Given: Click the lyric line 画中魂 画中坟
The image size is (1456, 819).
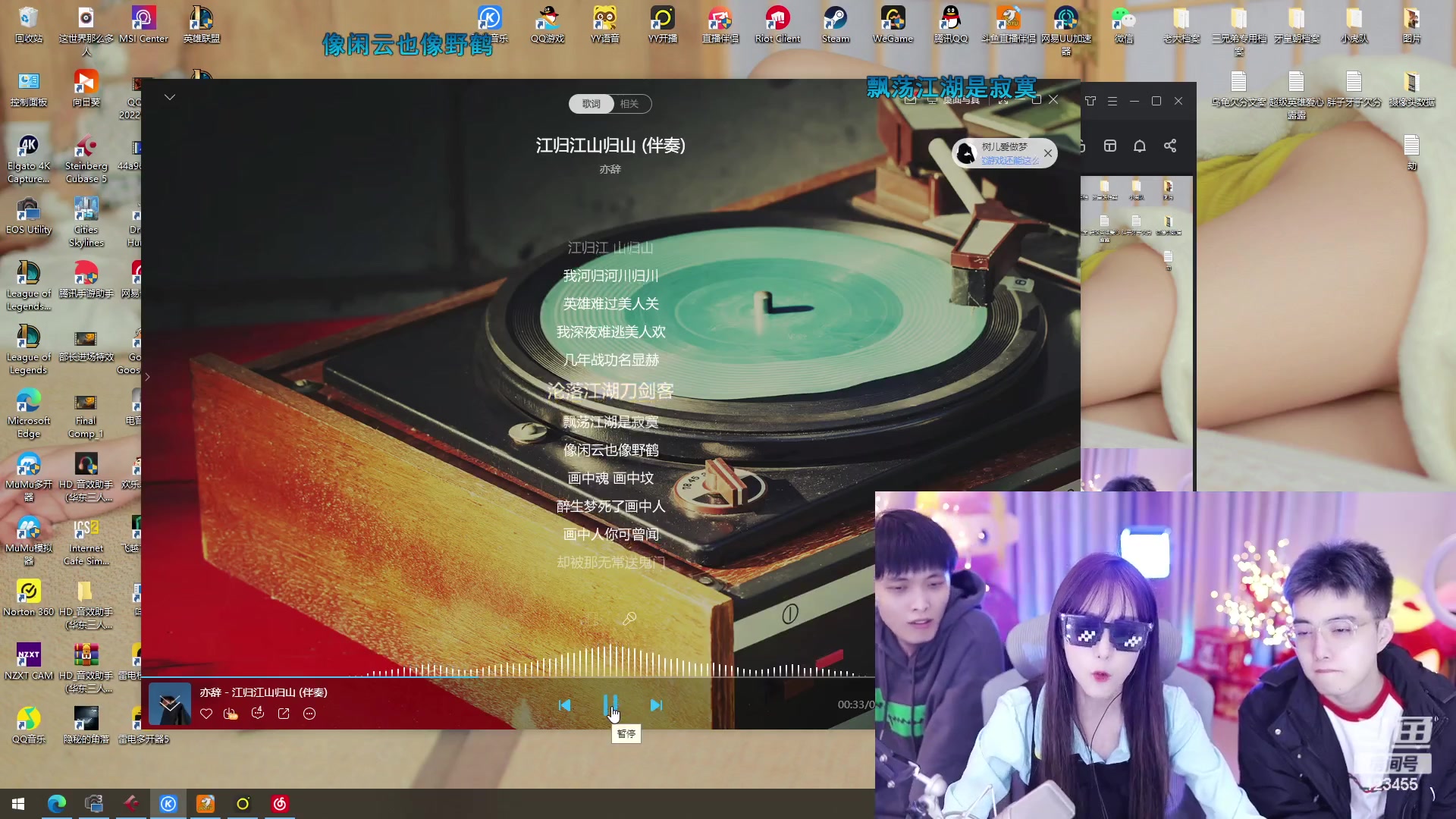Looking at the screenshot, I should click(x=610, y=479).
